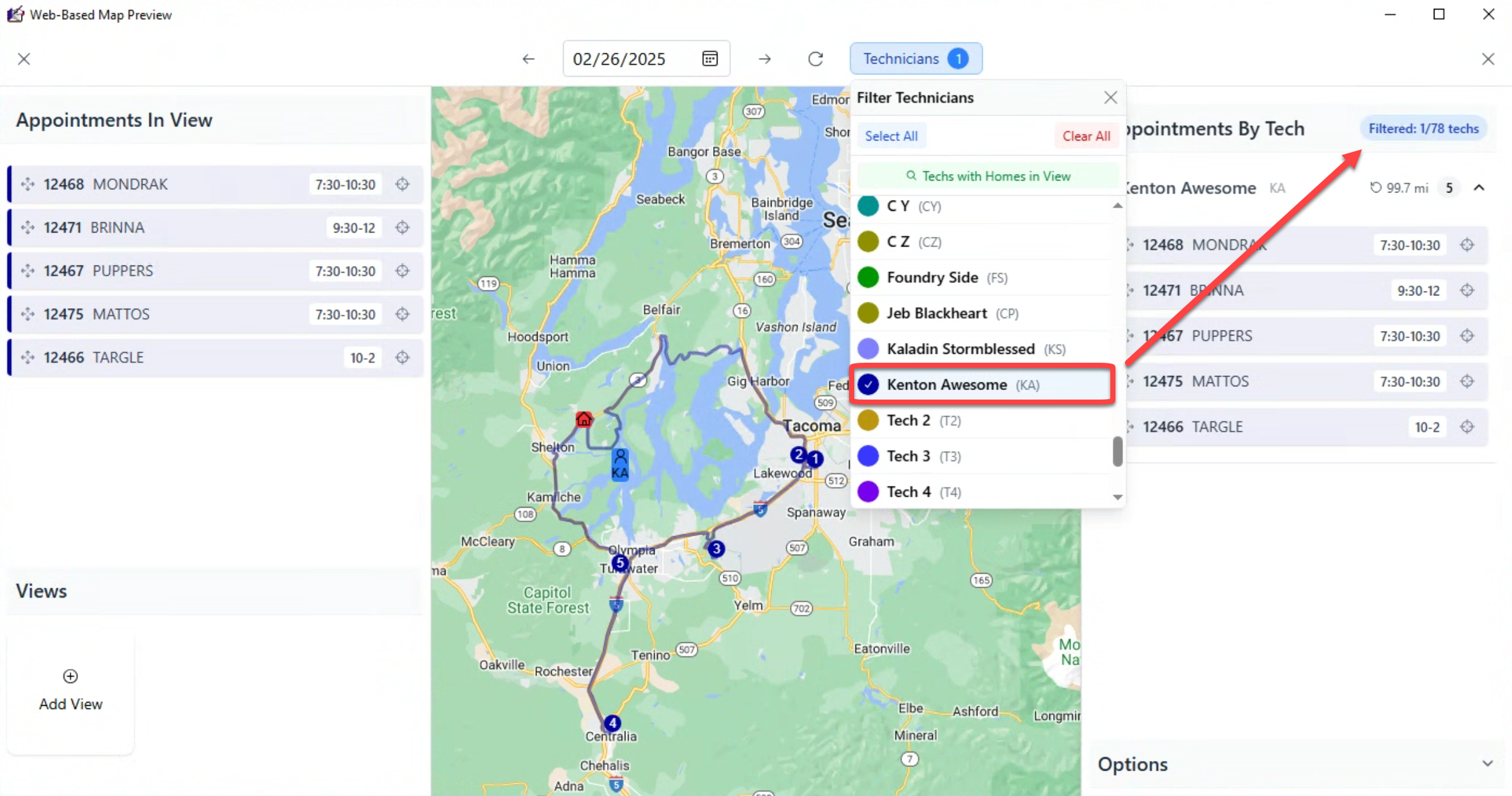Click Add View plus icon

tap(71, 677)
